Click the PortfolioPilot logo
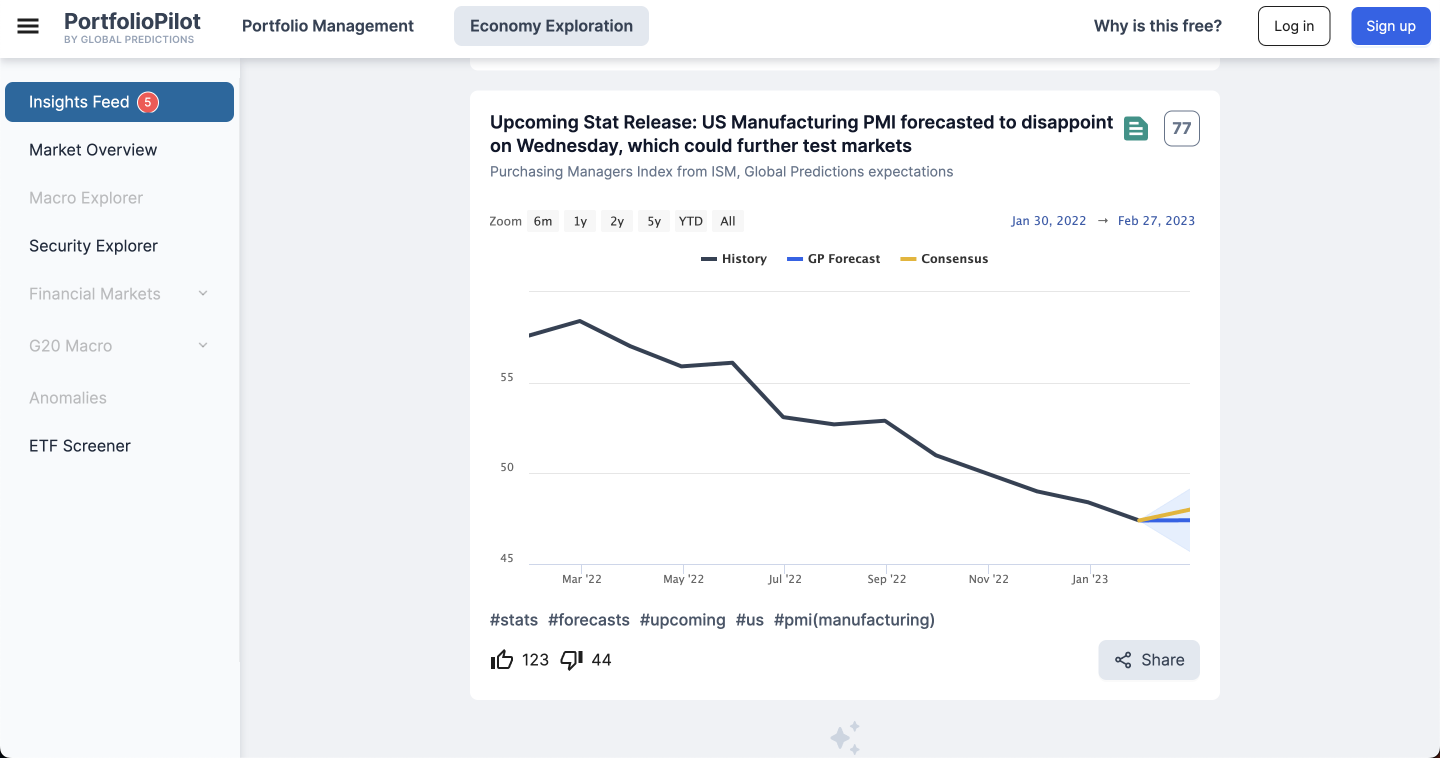Screen dimensions: 1440x758 click(131, 26)
